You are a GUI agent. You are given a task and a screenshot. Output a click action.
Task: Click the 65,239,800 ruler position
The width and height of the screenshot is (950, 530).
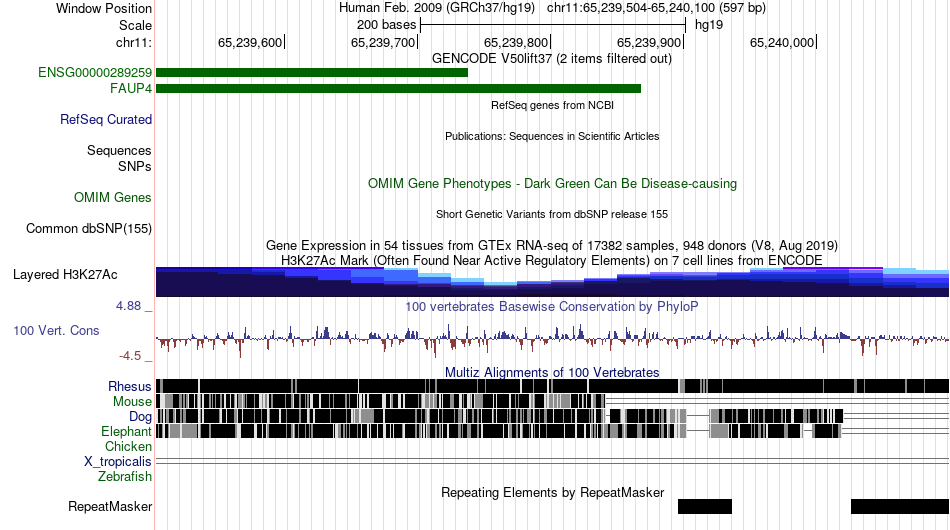pyautogui.click(x=516, y=42)
